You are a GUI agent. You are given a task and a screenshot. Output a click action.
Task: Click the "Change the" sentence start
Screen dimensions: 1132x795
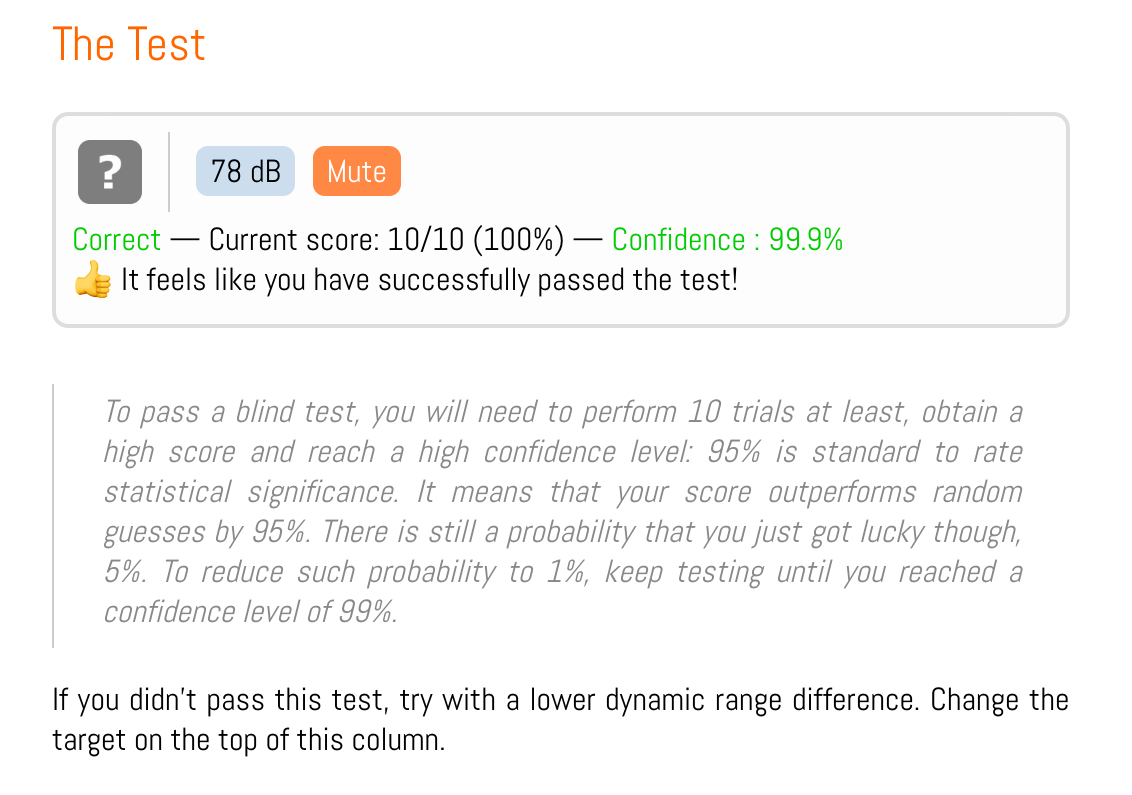(999, 700)
